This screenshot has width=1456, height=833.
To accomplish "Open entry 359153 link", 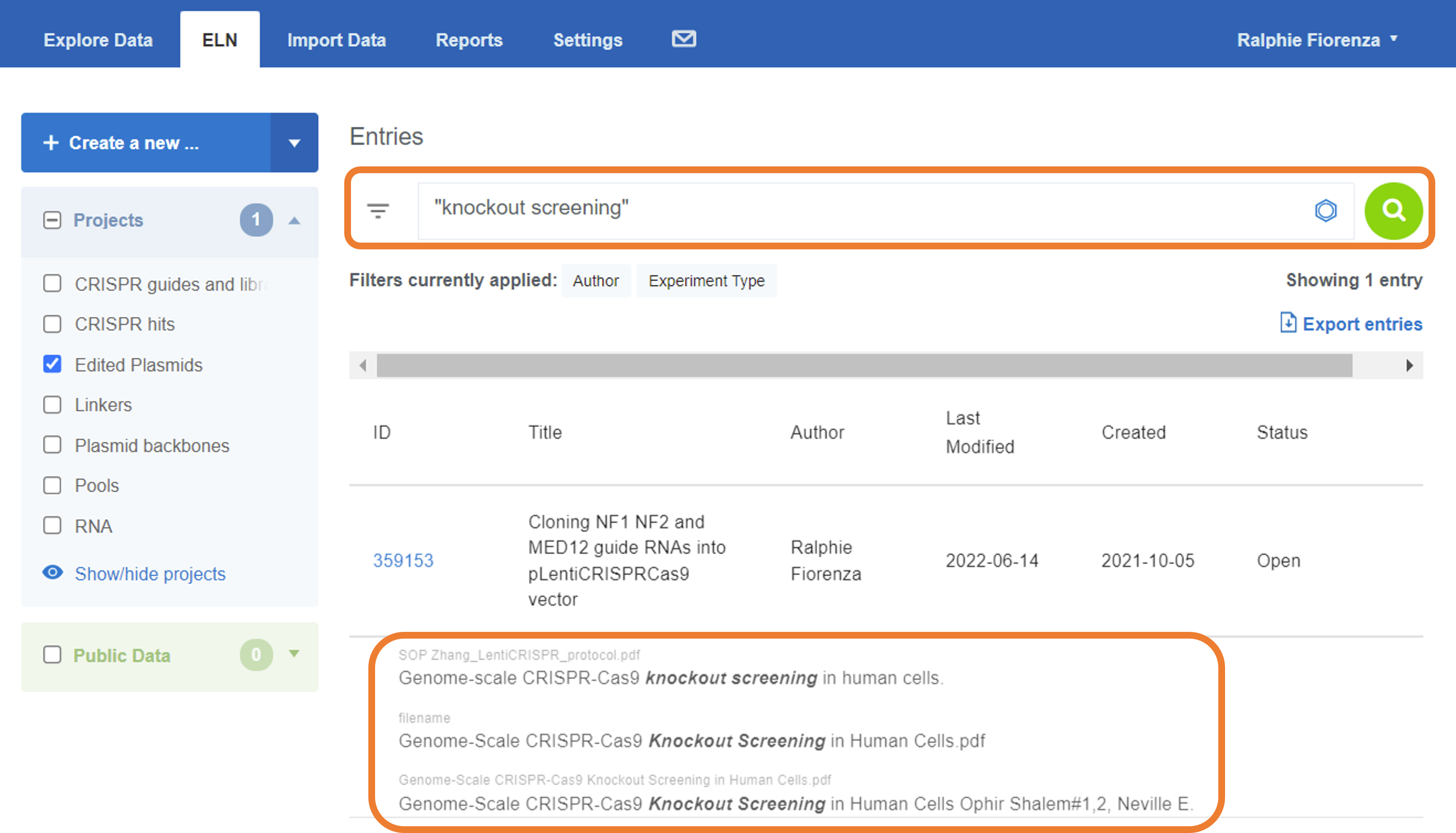I will coord(403,560).
